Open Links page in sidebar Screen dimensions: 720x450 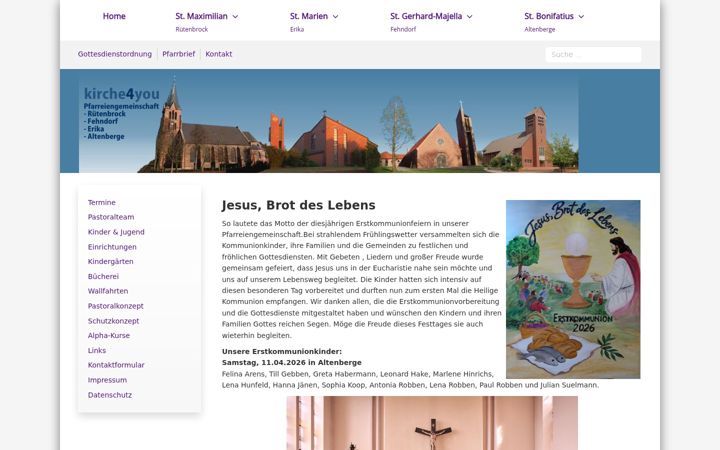pyautogui.click(x=97, y=350)
